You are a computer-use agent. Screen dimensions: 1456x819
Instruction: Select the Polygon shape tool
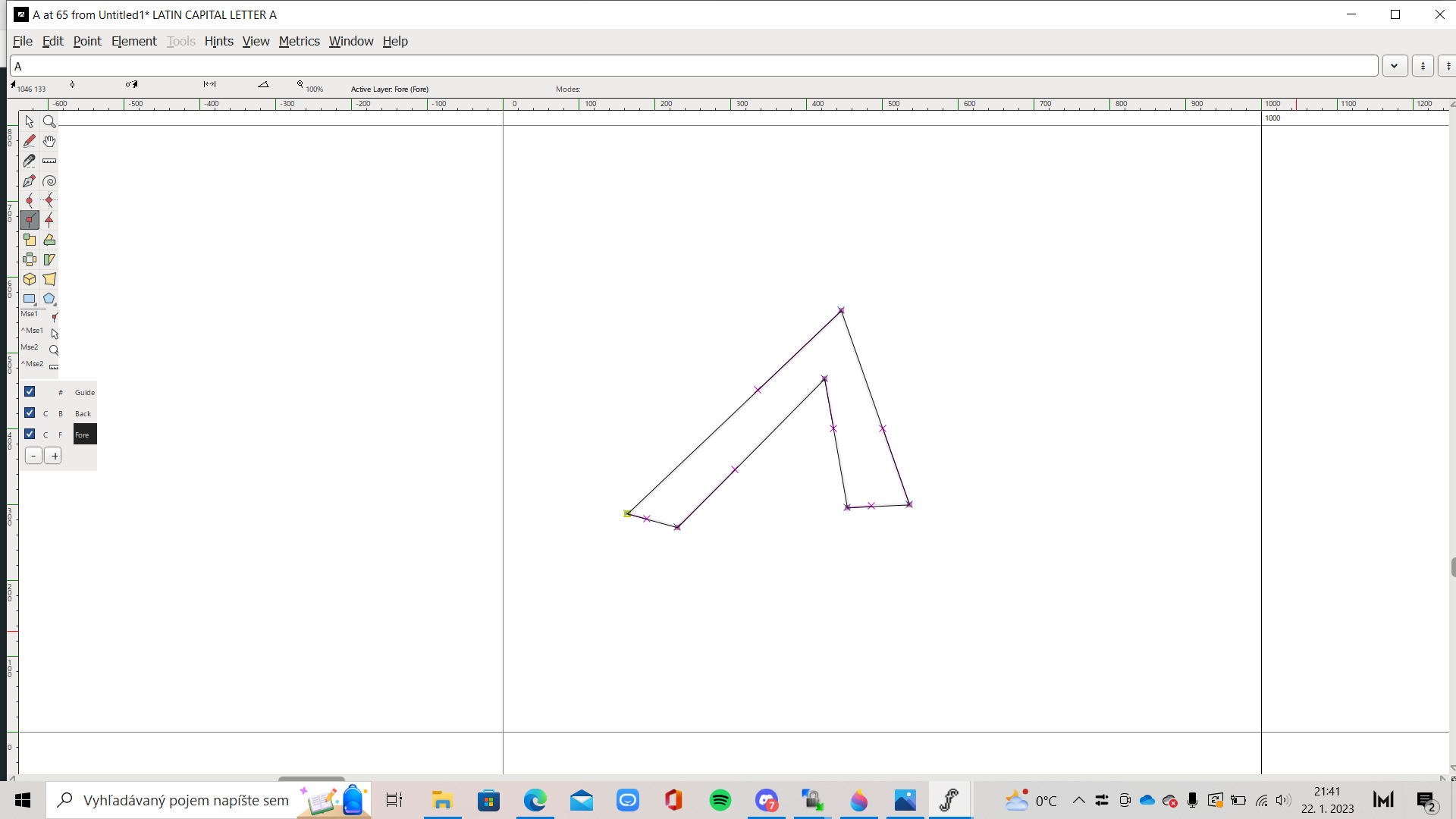click(49, 299)
